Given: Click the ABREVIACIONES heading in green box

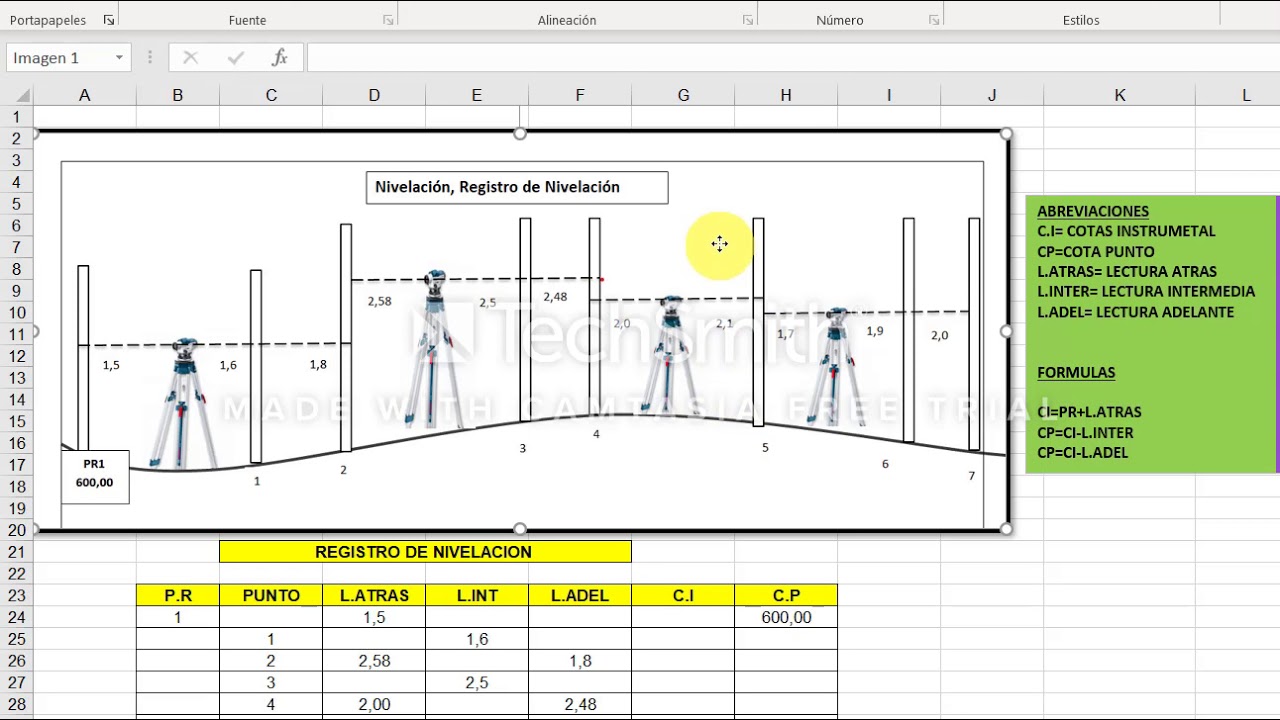Looking at the screenshot, I should tap(1093, 211).
